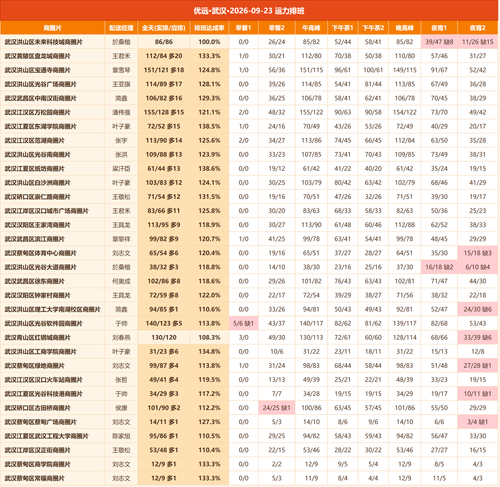Select row 武汉江夏区纸坊商圈片

click(x=249, y=169)
